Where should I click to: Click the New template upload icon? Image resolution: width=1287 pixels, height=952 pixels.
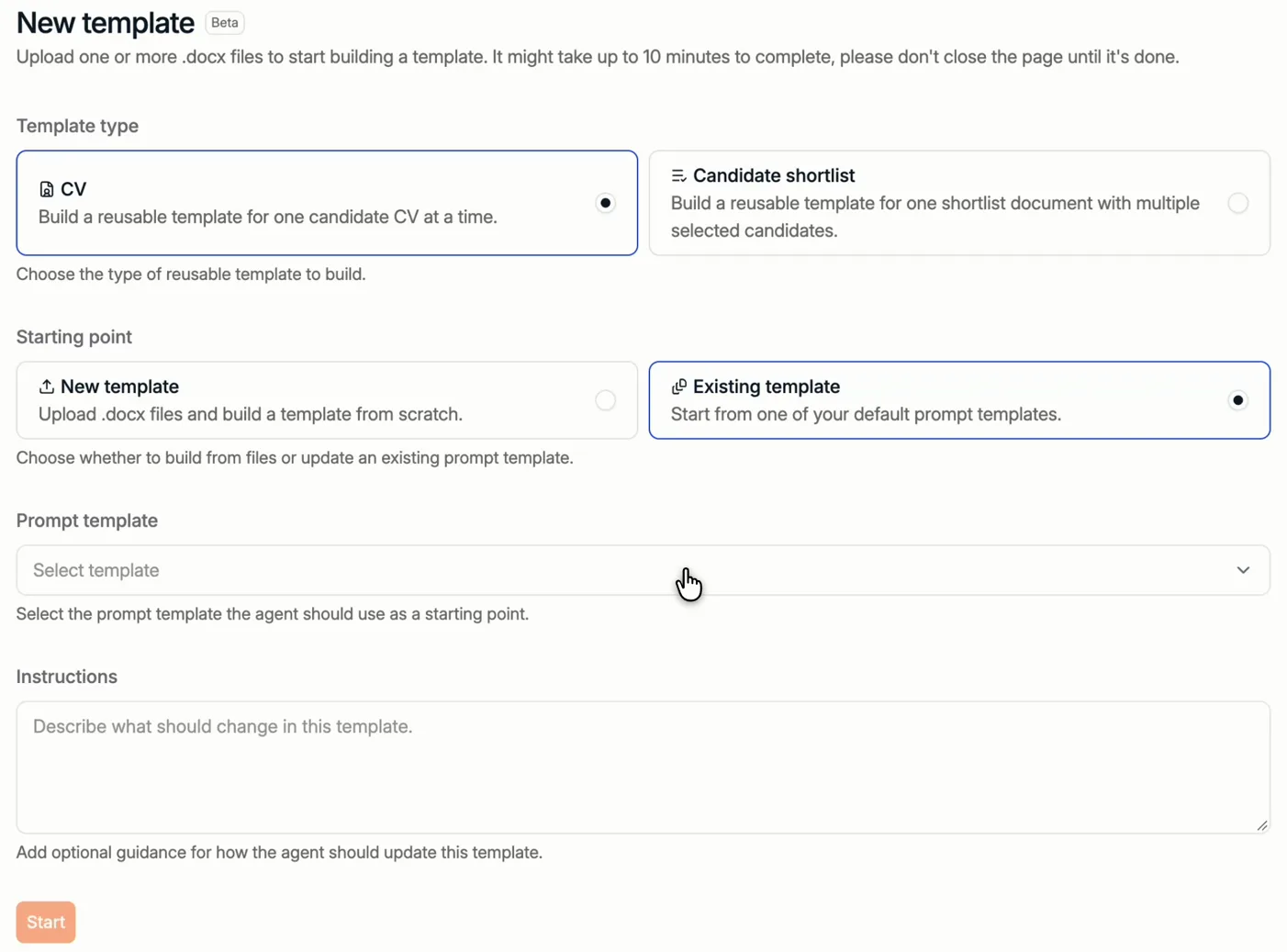(x=46, y=386)
